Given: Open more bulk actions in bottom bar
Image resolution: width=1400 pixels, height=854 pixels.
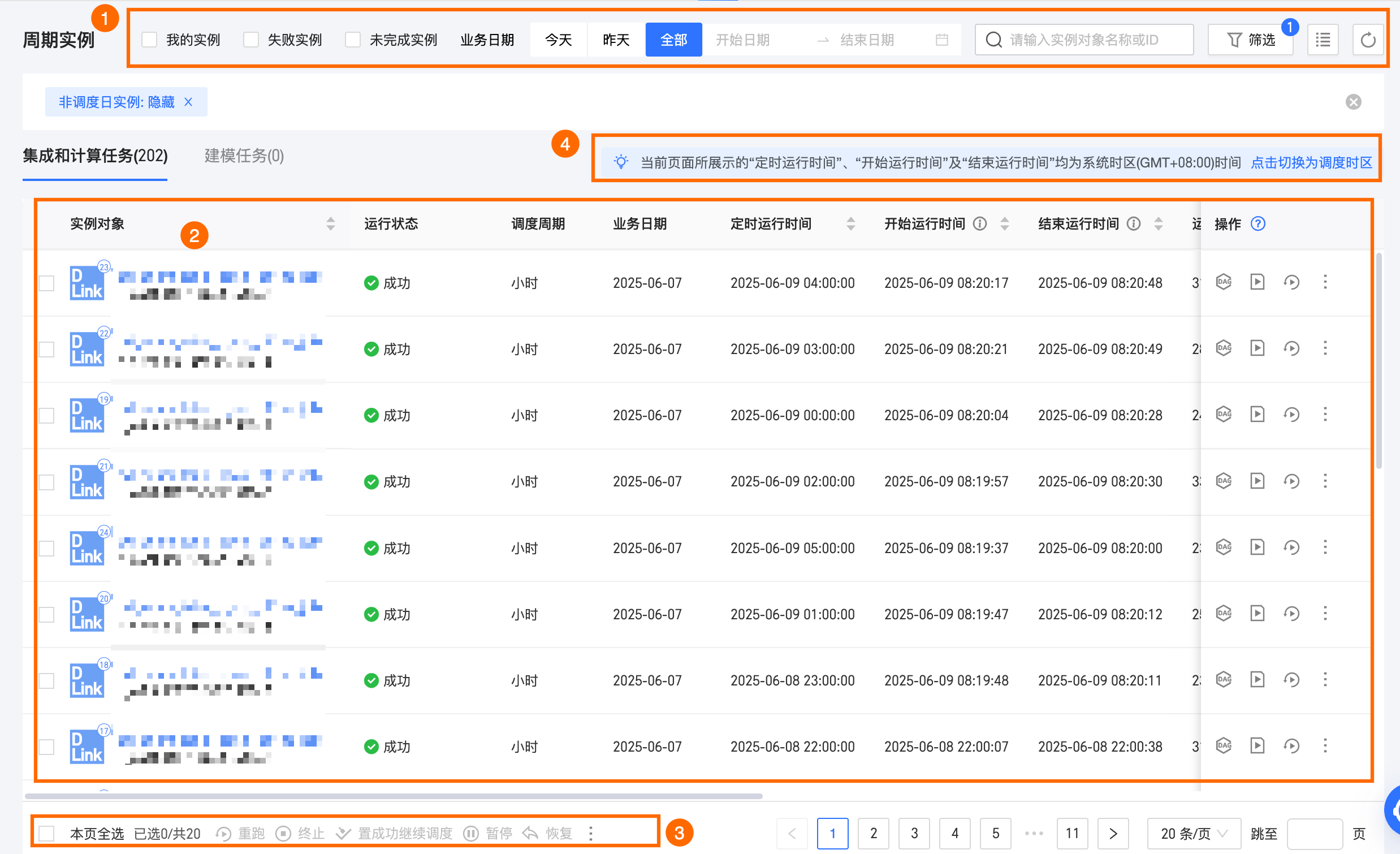Looking at the screenshot, I should (591, 833).
